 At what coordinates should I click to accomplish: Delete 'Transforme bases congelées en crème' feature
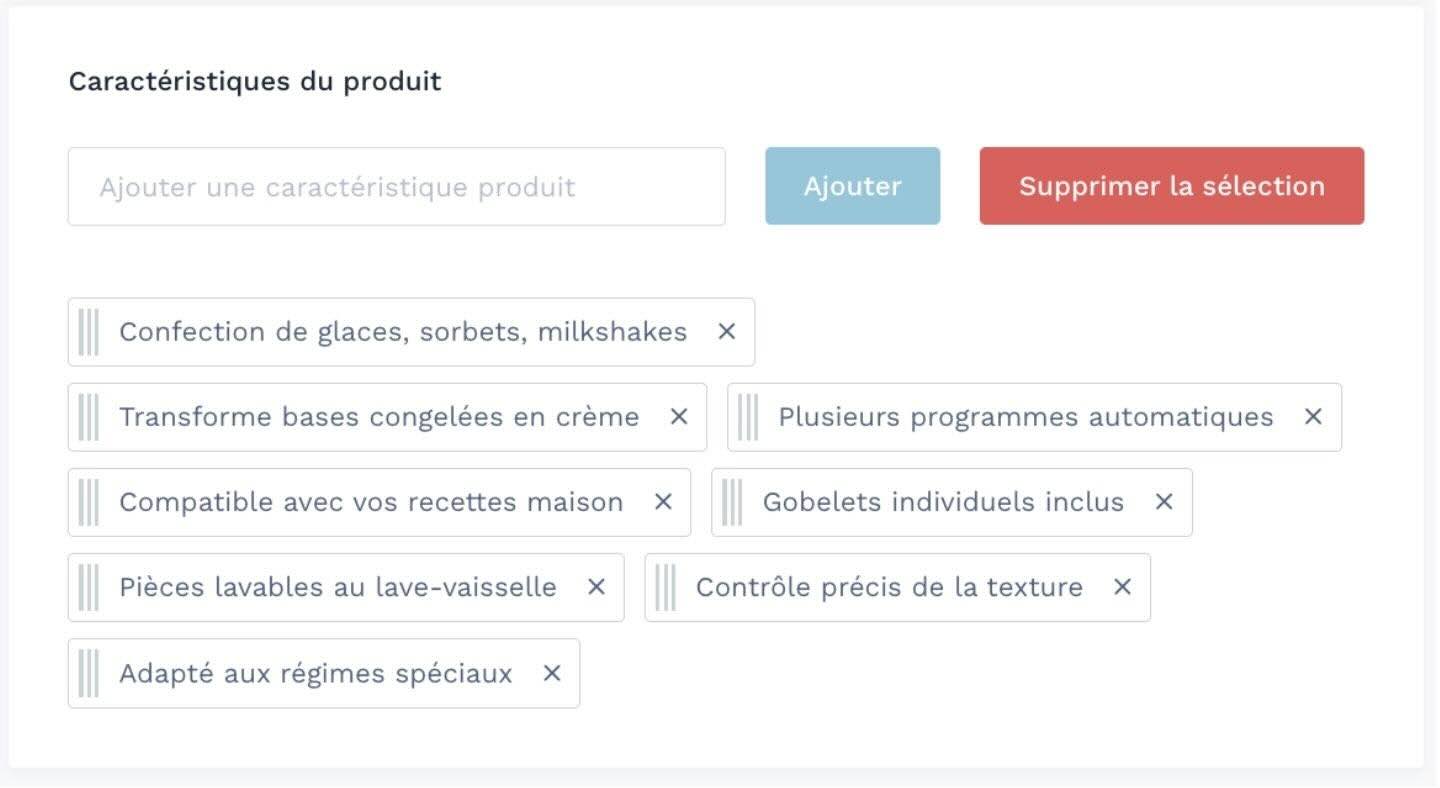click(679, 417)
